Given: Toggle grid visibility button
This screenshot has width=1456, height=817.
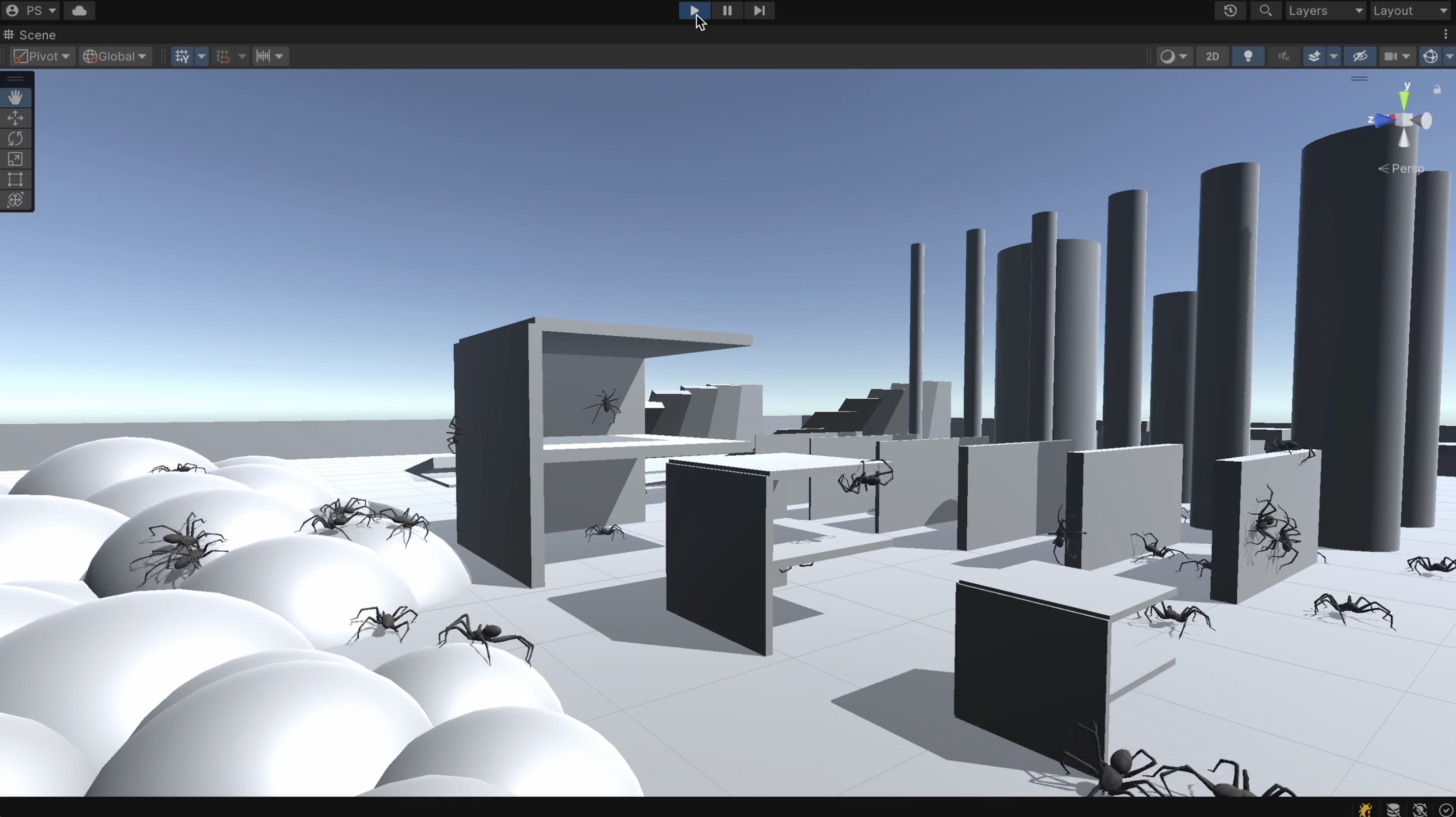Looking at the screenshot, I should (x=182, y=56).
